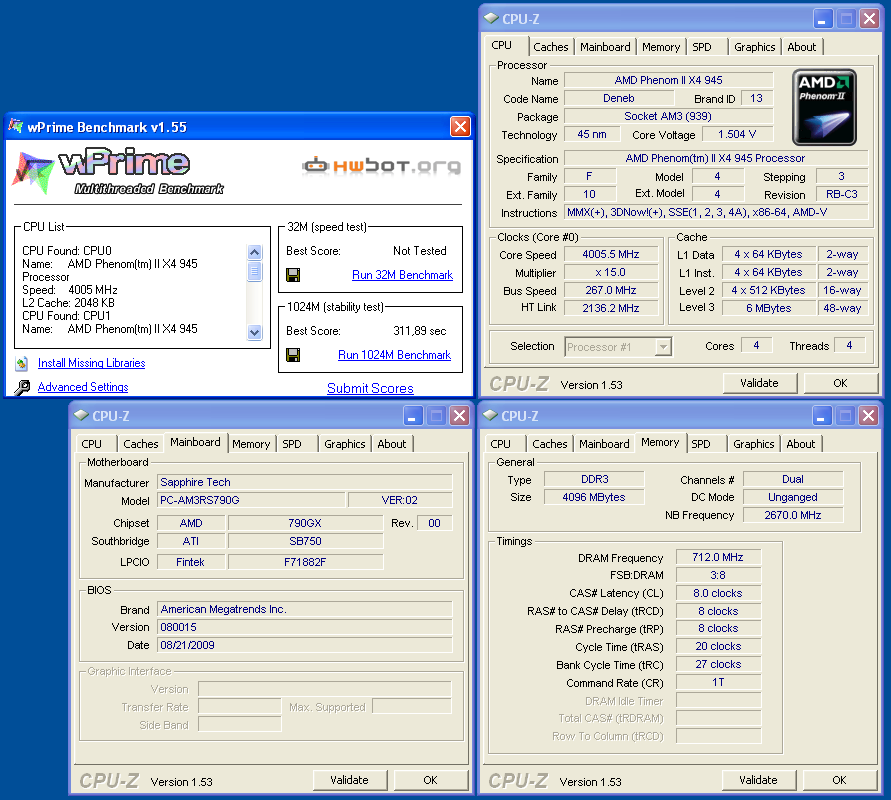Close the CPU-Z processor window
Image resolution: width=891 pixels, height=800 pixels.
pyautogui.click(x=869, y=19)
